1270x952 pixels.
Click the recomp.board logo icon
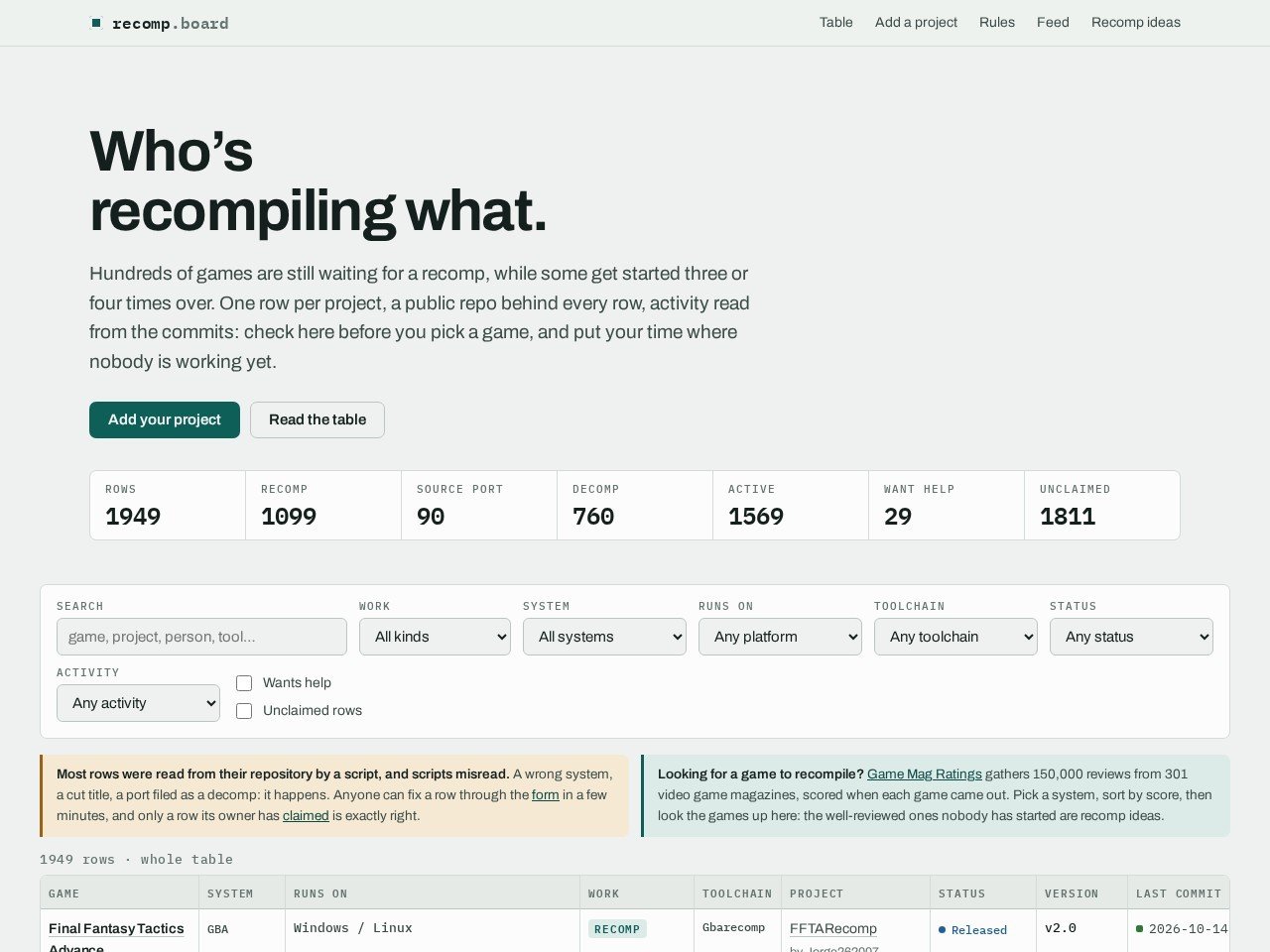[x=96, y=23]
